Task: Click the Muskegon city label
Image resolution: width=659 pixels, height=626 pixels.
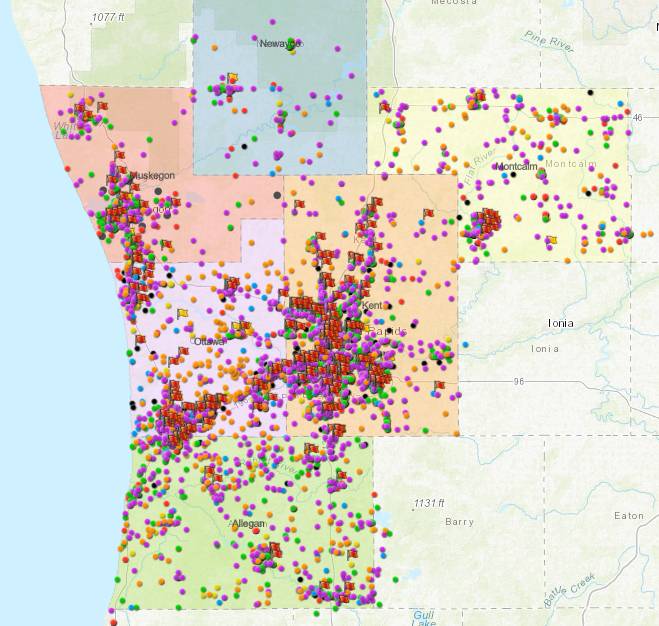Action: (x=154, y=175)
